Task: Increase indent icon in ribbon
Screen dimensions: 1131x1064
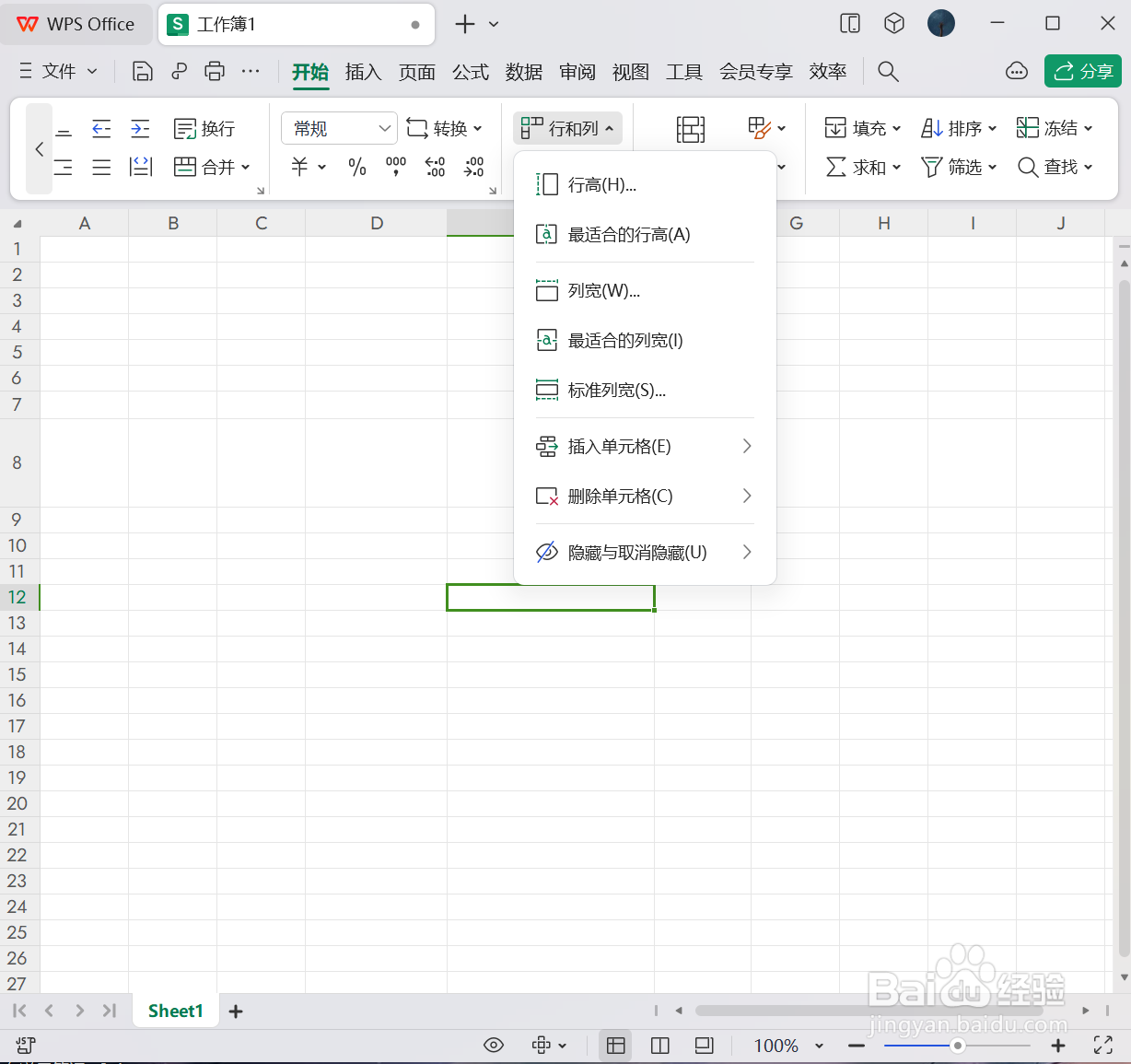Action: [x=140, y=128]
